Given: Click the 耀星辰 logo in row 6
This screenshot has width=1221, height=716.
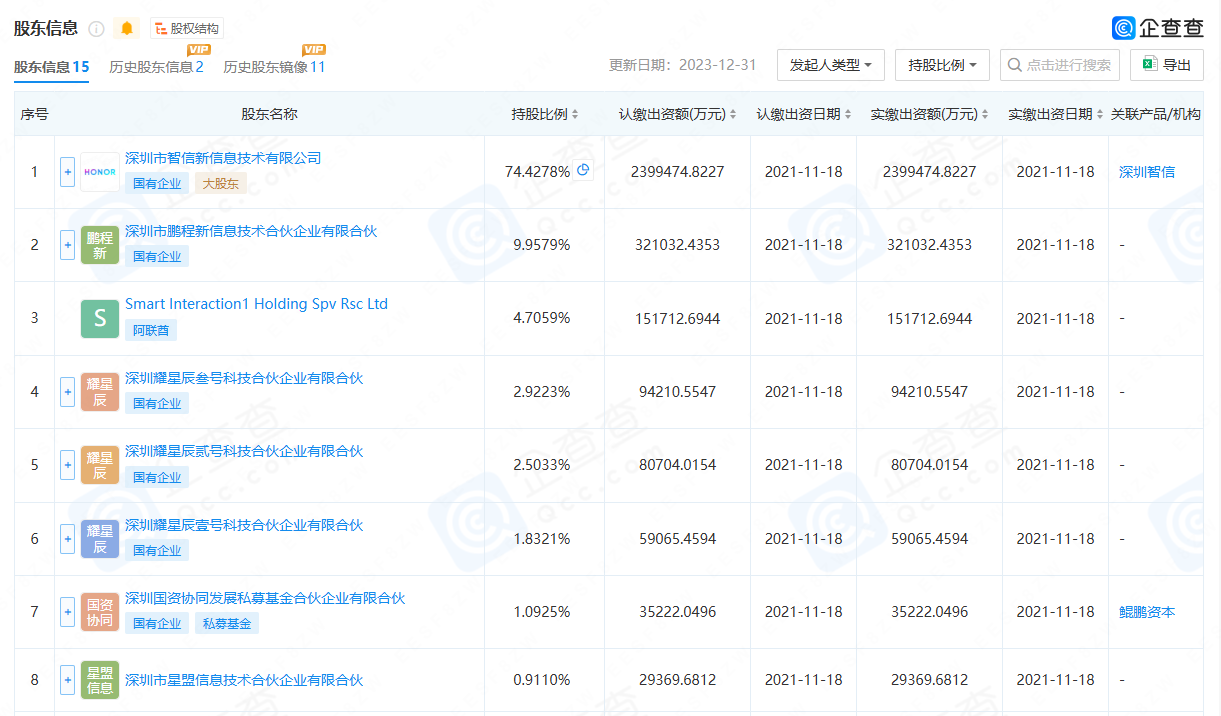Looking at the screenshot, I should coord(100,539).
